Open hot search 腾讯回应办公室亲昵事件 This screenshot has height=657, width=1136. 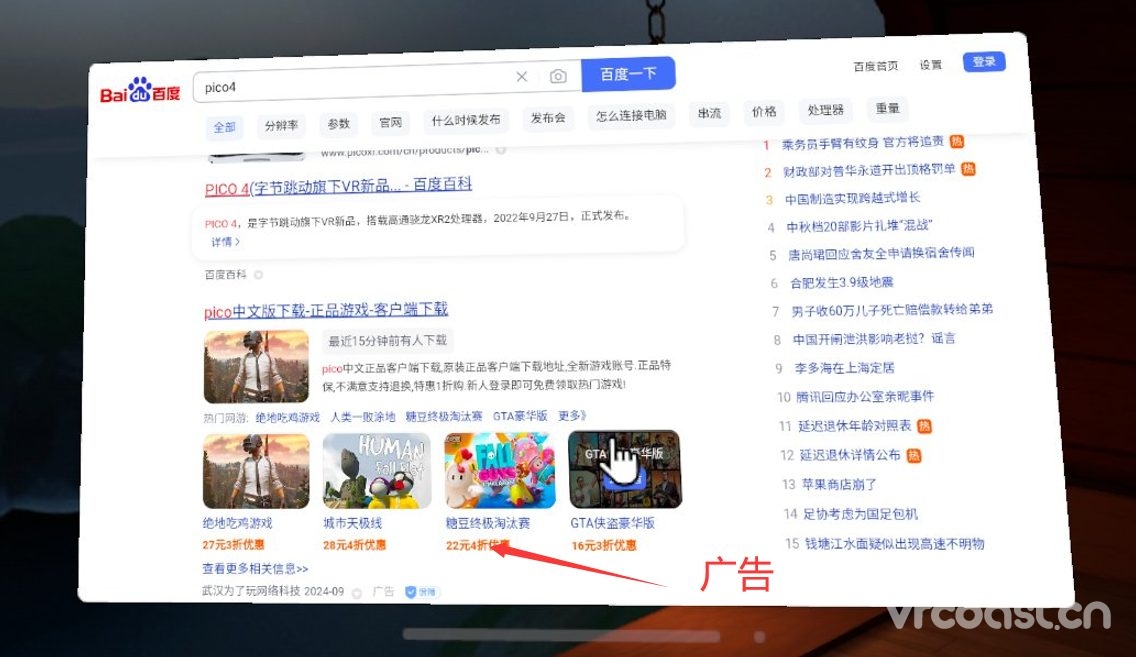point(865,397)
